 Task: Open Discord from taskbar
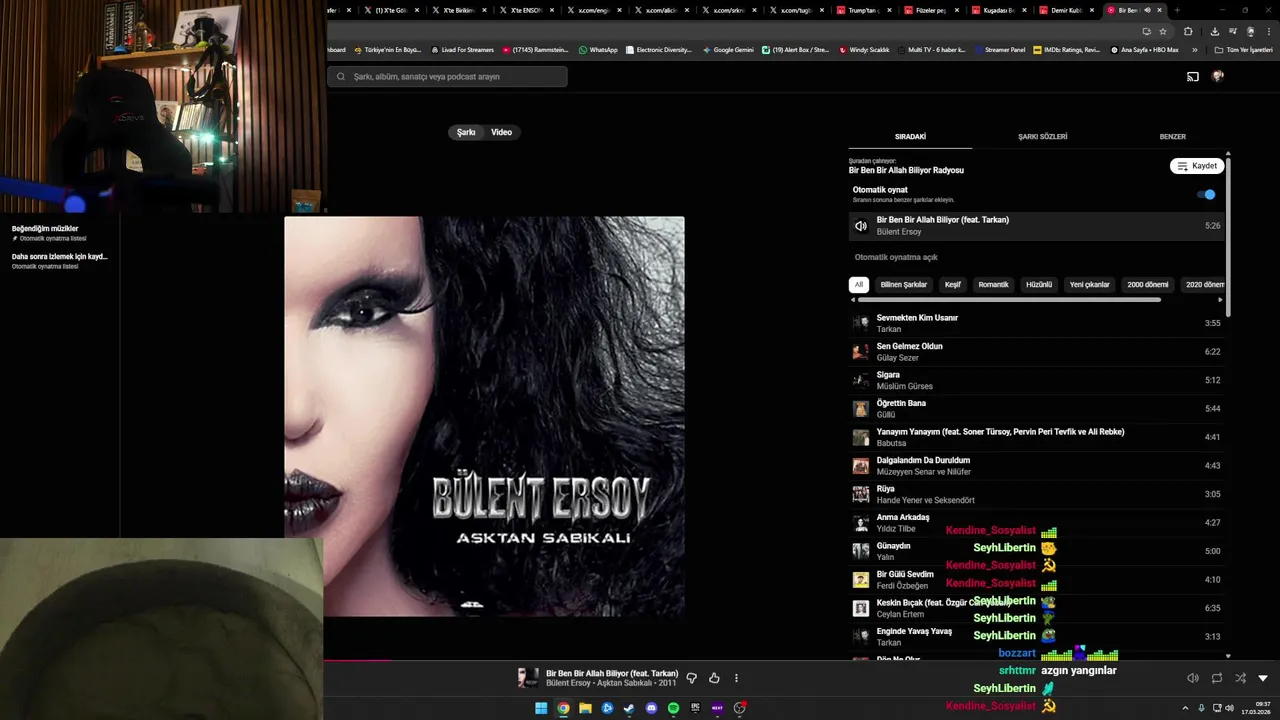point(651,708)
